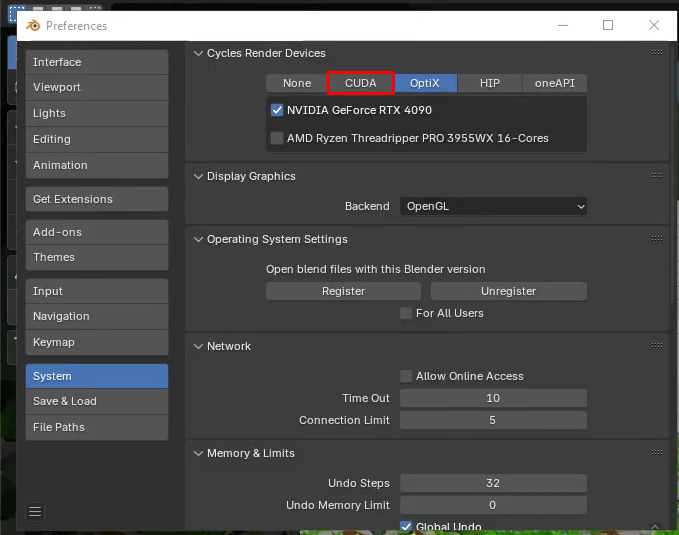
Task: Collapse the Memory & Limits panel
Action: click(x=198, y=453)
